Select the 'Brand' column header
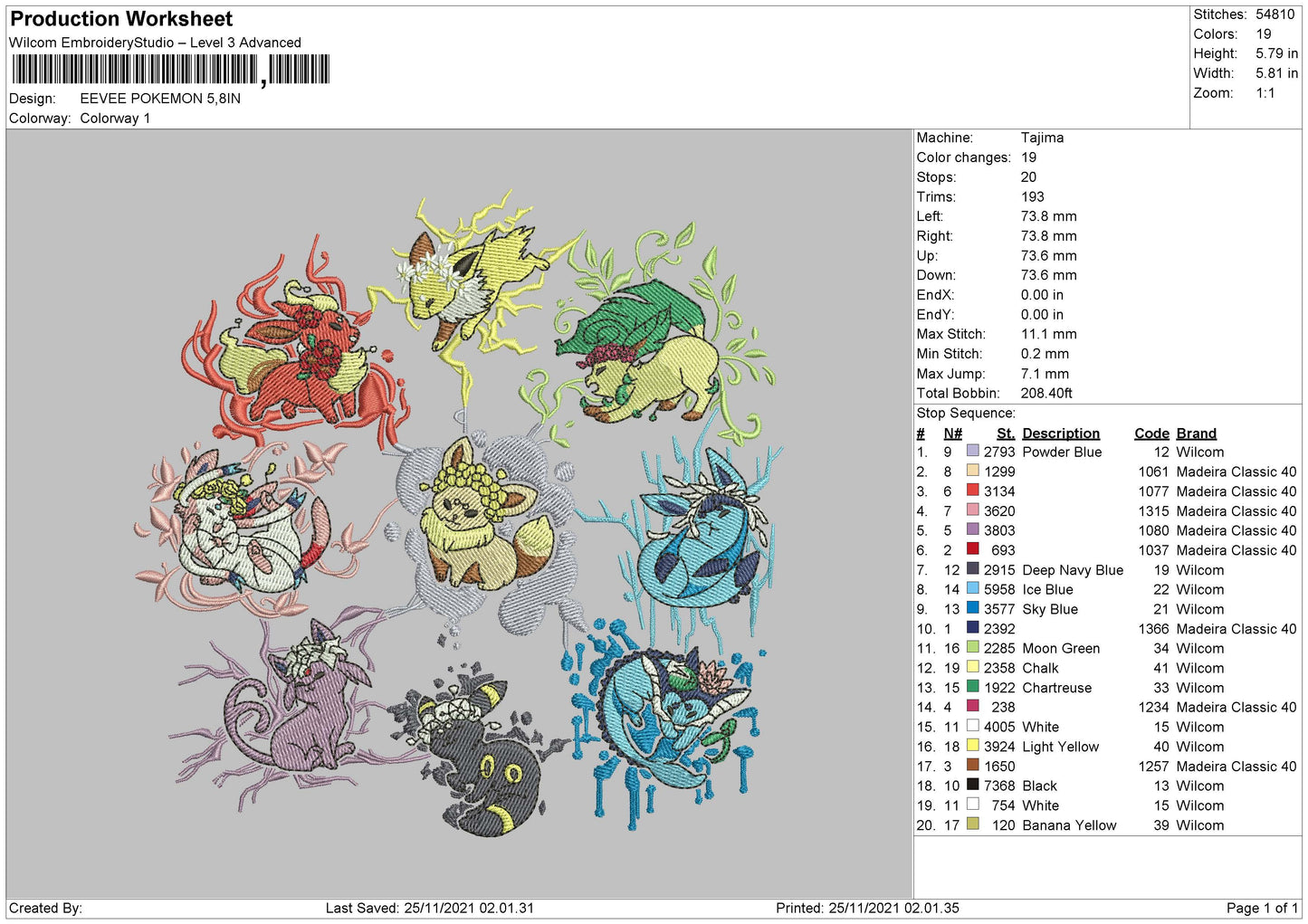Image resolution: width=1308 pixels, height=924 pixels. click(1197, 433)
